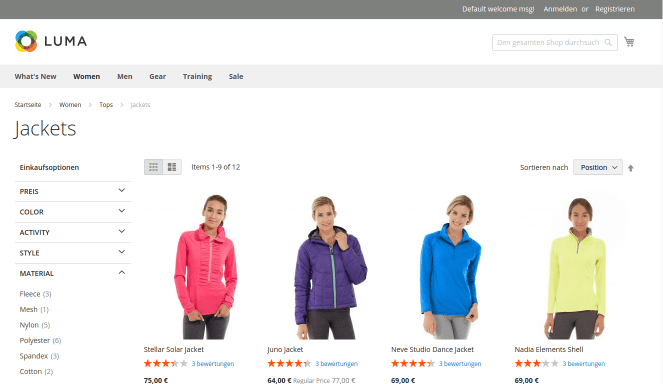Open Neve Studio Dance Jacket title link
The height and width of the screenshot is (384, 663).
pos(433,349)
